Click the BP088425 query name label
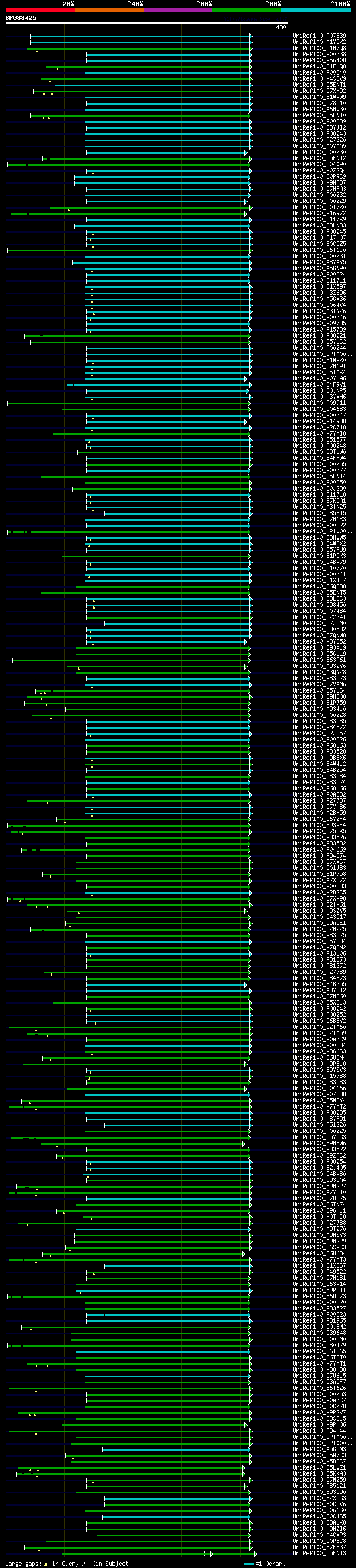This screenshot has width=356, height=1568. point(21,18)
